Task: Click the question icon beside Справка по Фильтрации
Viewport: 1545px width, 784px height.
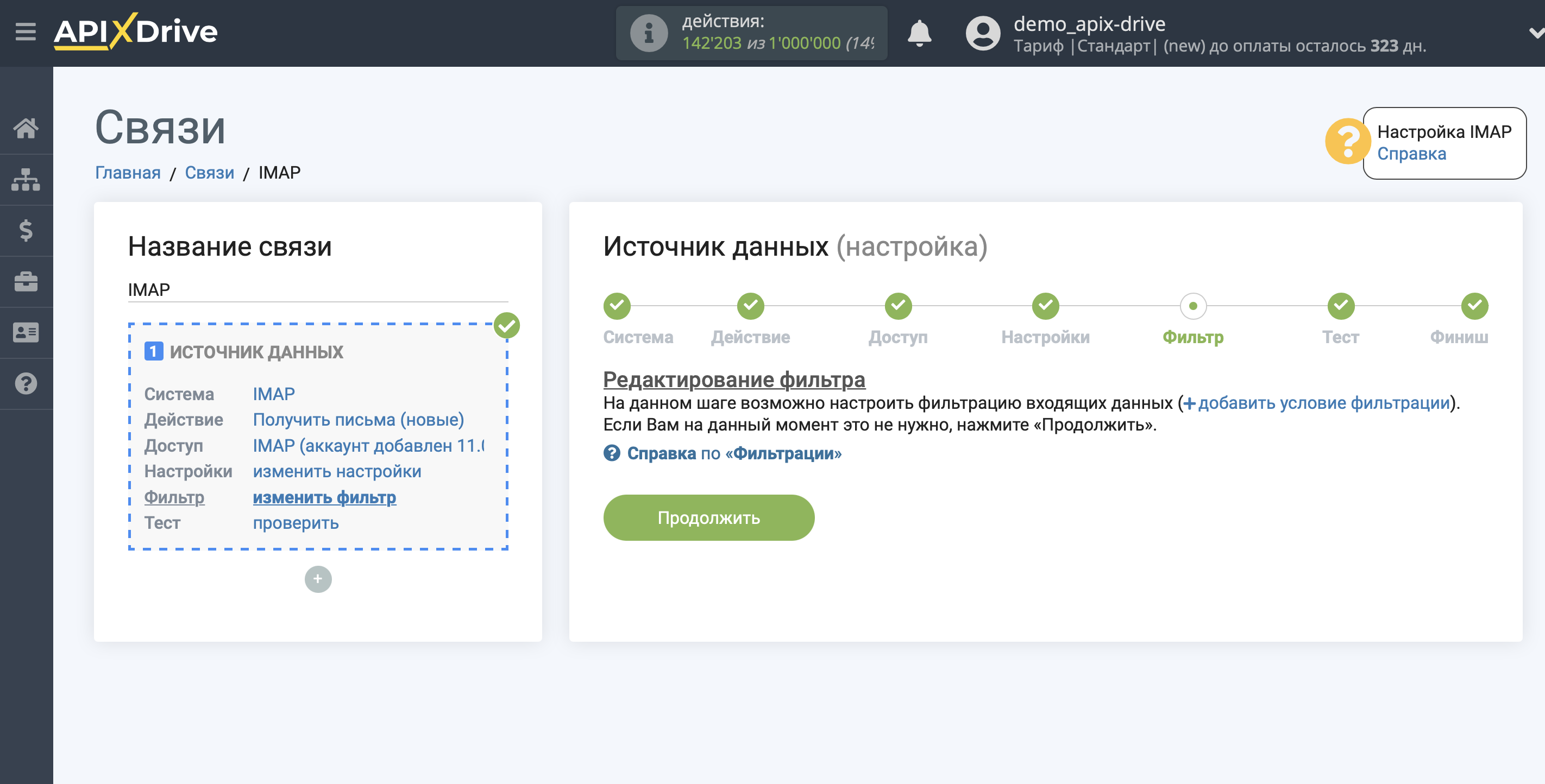Action: tap(612, 453)
